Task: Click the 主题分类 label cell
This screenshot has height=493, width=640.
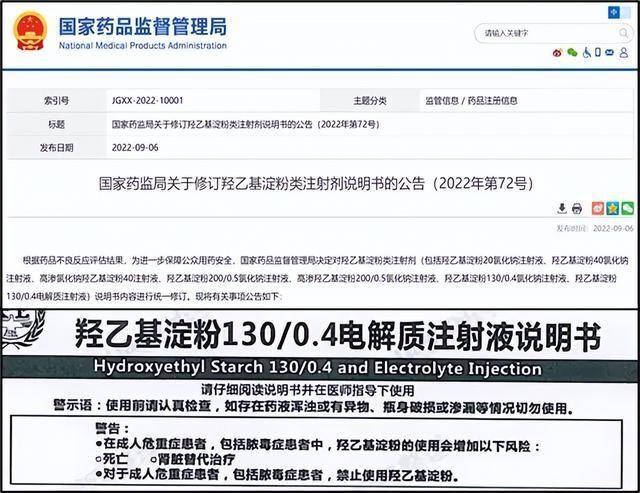Action: tap(370, 100)
